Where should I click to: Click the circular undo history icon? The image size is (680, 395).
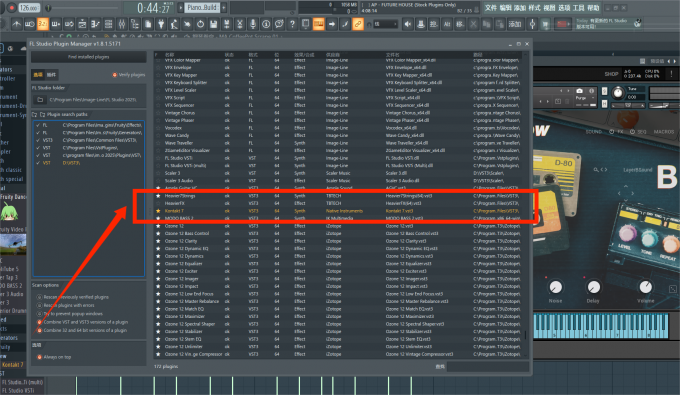[200, 24]
